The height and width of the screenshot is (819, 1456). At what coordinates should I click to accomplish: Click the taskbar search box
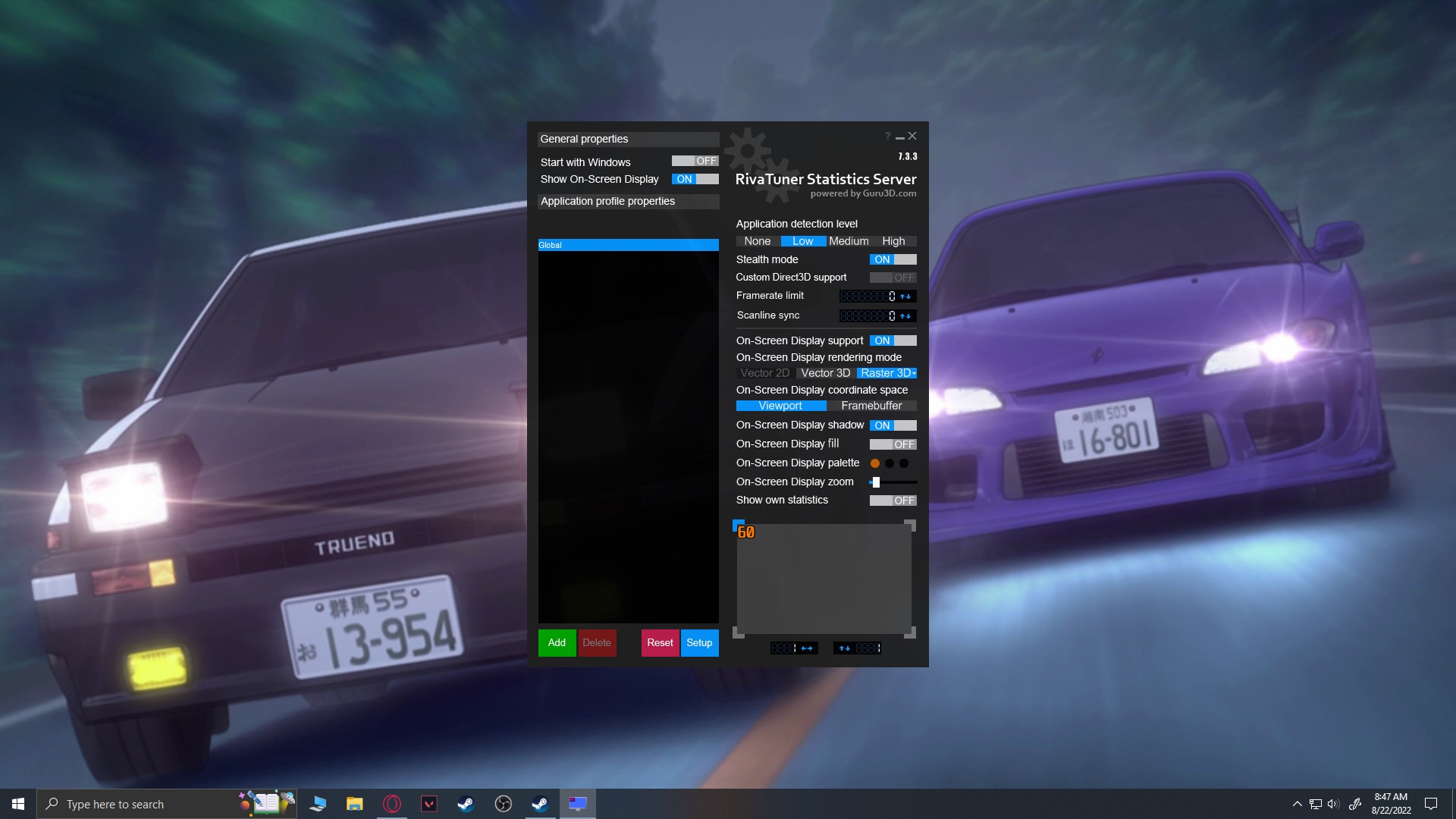167,804
